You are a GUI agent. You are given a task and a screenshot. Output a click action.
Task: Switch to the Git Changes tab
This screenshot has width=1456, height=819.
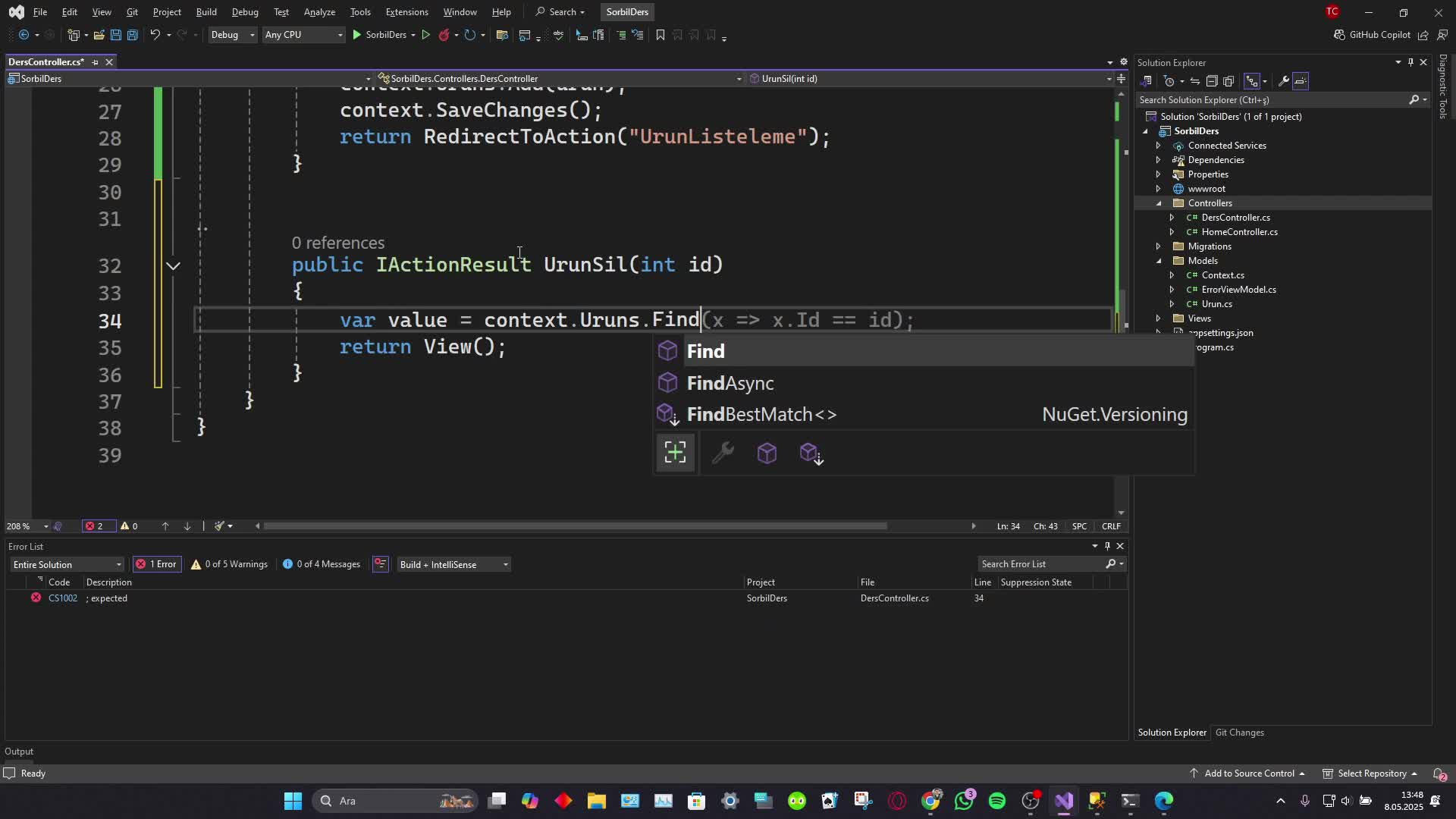tap(1239, 733)
